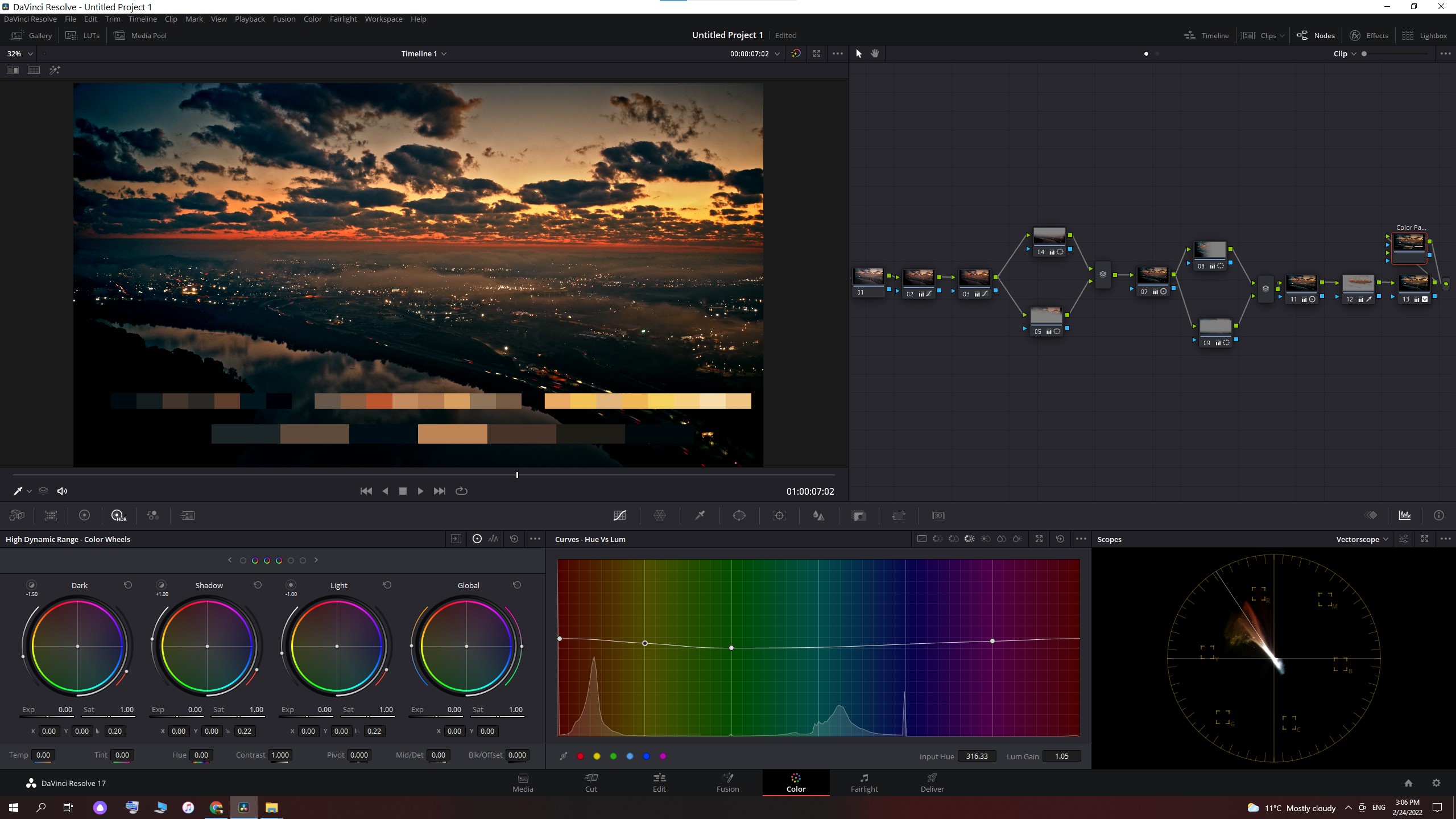Click the Scopes palette icon
The image size is (1456, 819).
pos(1405,516)
